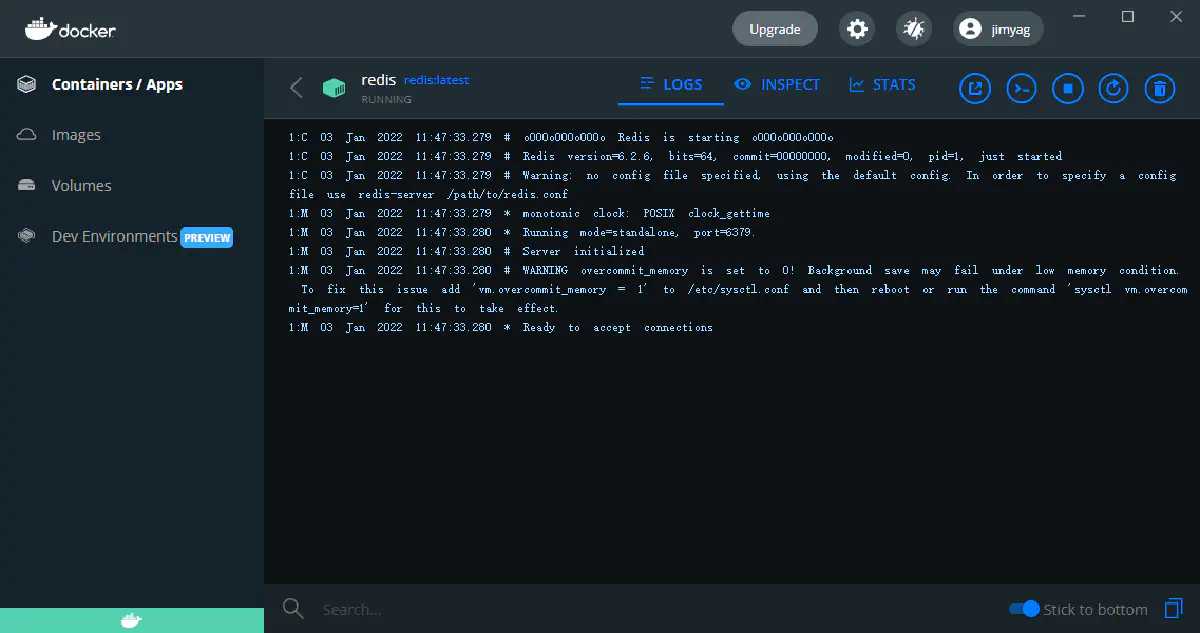Click the whale icon in bottom status bar
The image size is (1200, 633).
pyautogui.click(x=131, y=621)
